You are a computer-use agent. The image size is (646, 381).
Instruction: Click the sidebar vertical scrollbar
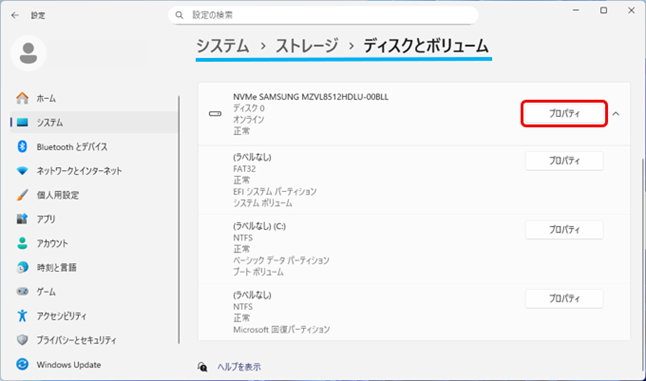[179, 220]
